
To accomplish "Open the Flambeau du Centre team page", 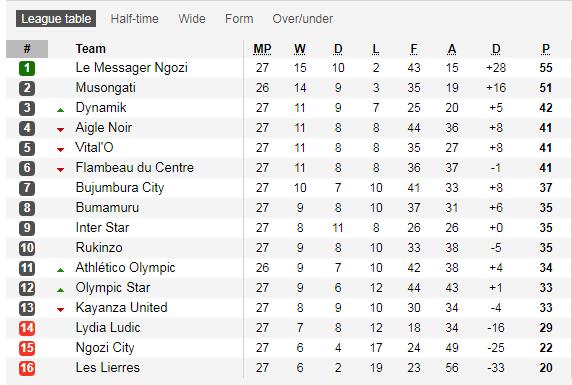I will click(x=135, y=168).
